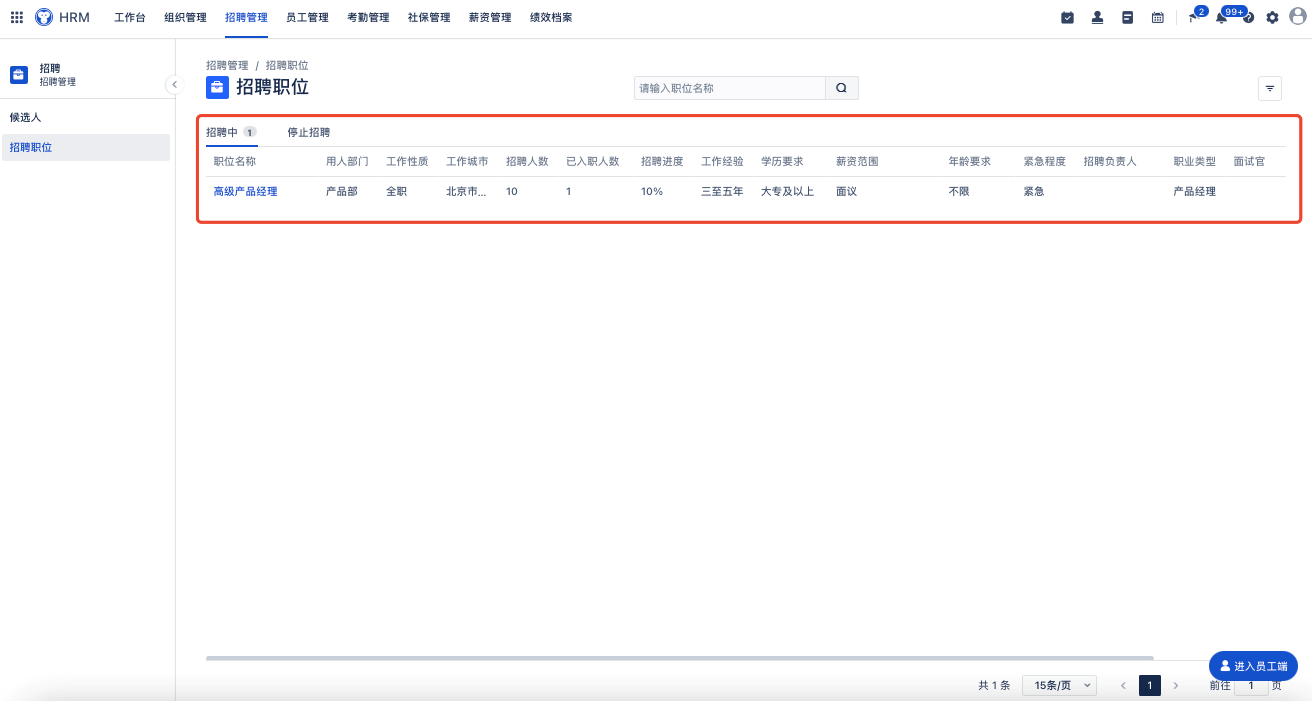Open the document note icon
The height and width of the screenshot is (701, 1312).
pos(1127,17)
